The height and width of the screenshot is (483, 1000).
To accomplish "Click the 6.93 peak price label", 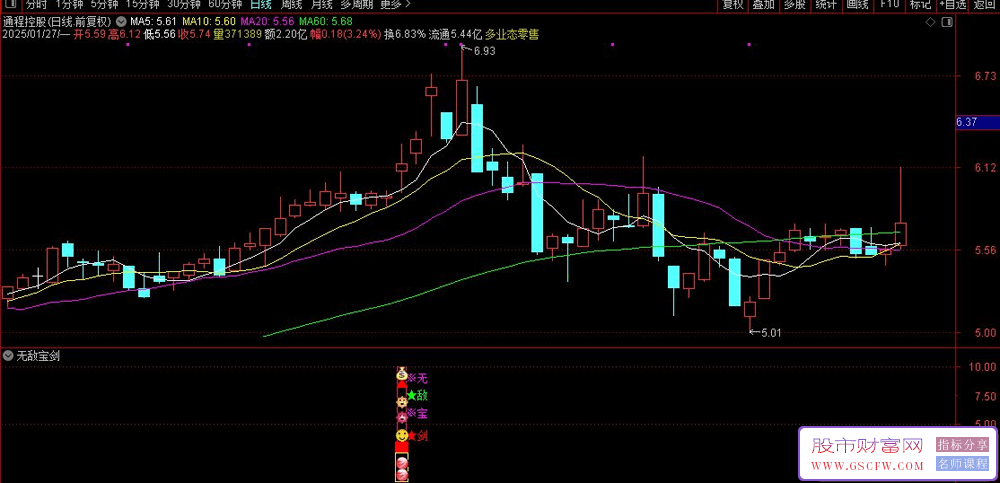I will [x=485, y=52].
